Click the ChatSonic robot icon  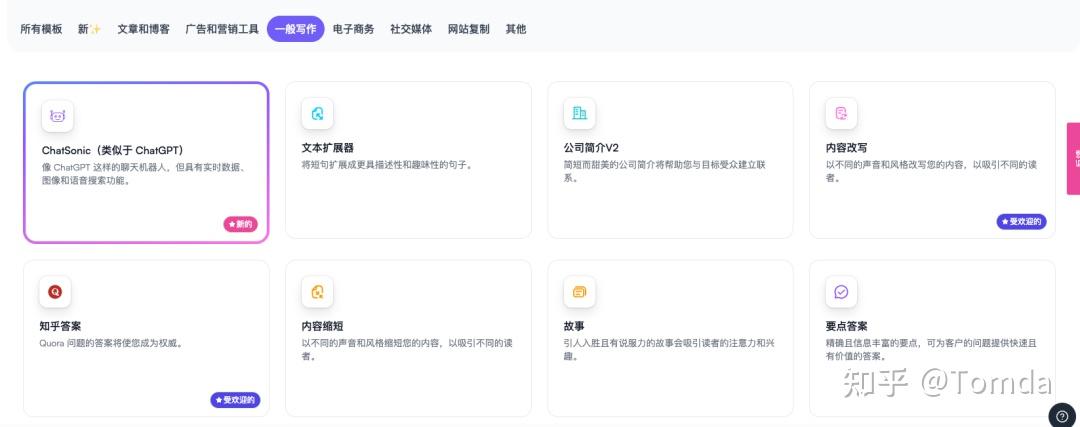[57, 116]
